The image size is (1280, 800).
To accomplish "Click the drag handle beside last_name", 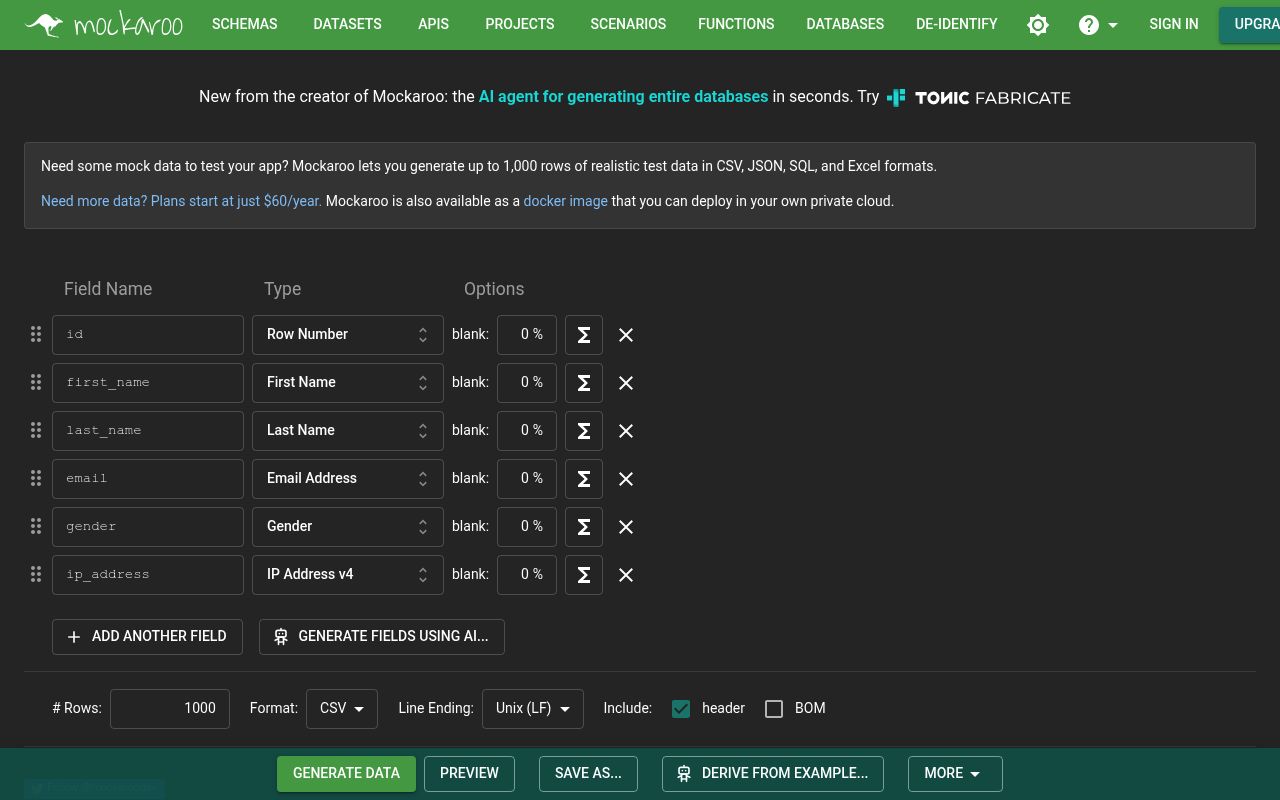I will (35, 430).
